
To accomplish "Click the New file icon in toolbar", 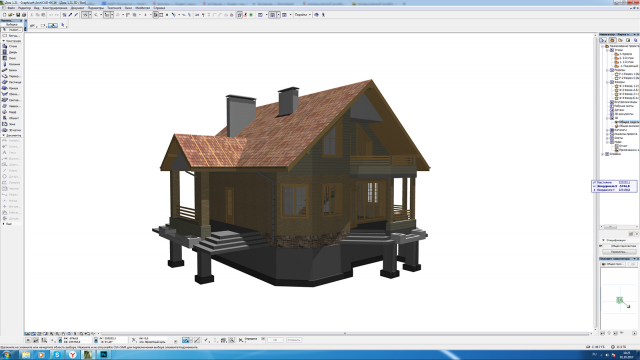I will coord(4,15).
